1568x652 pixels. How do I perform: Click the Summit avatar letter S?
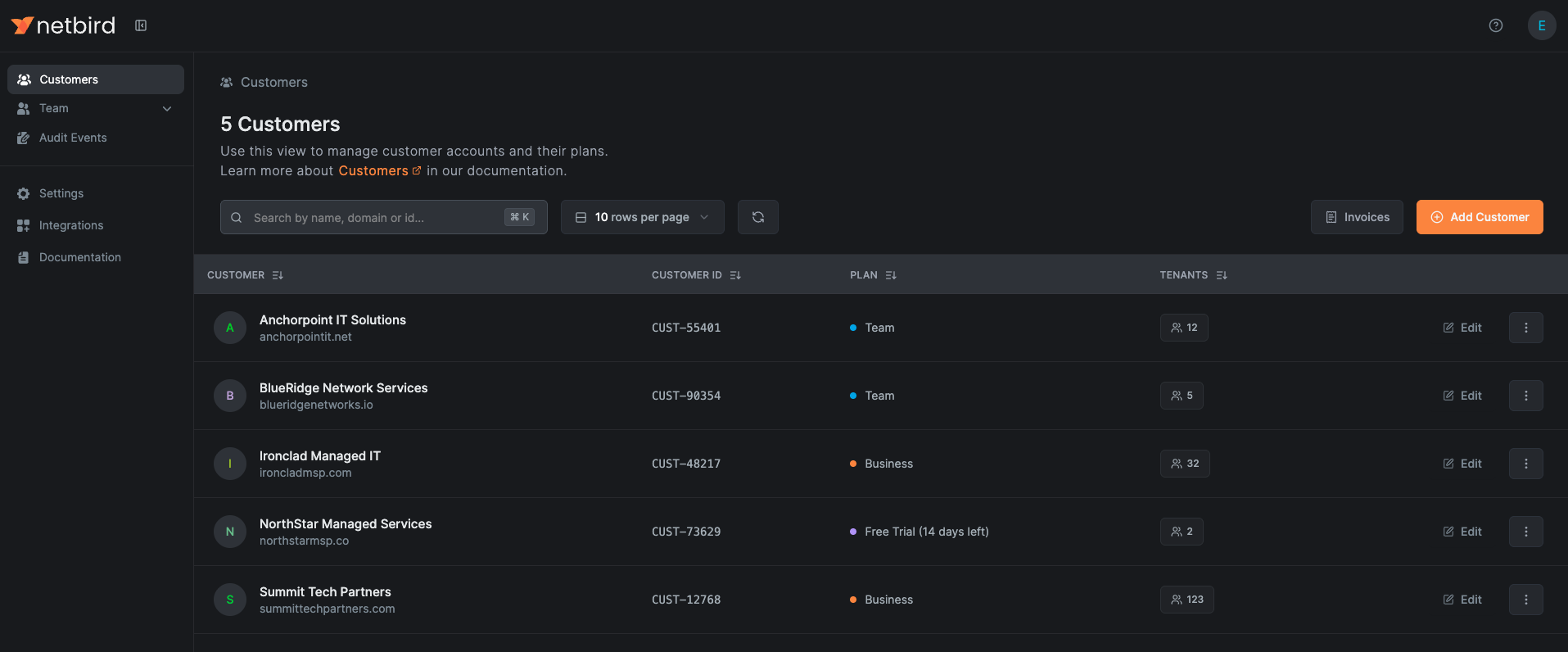(x=230, y=600)
